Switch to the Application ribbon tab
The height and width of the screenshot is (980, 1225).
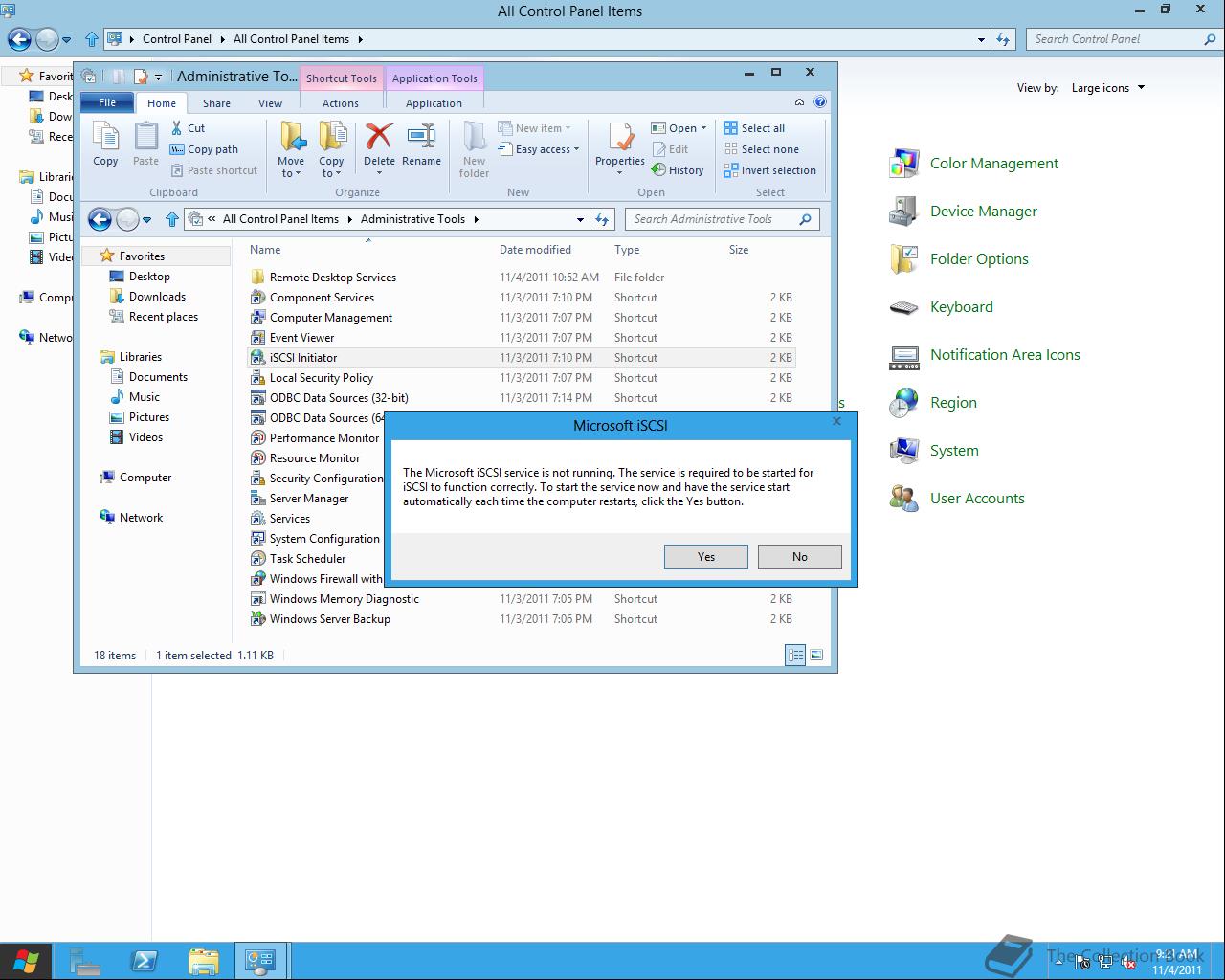(x=434, y=103)
